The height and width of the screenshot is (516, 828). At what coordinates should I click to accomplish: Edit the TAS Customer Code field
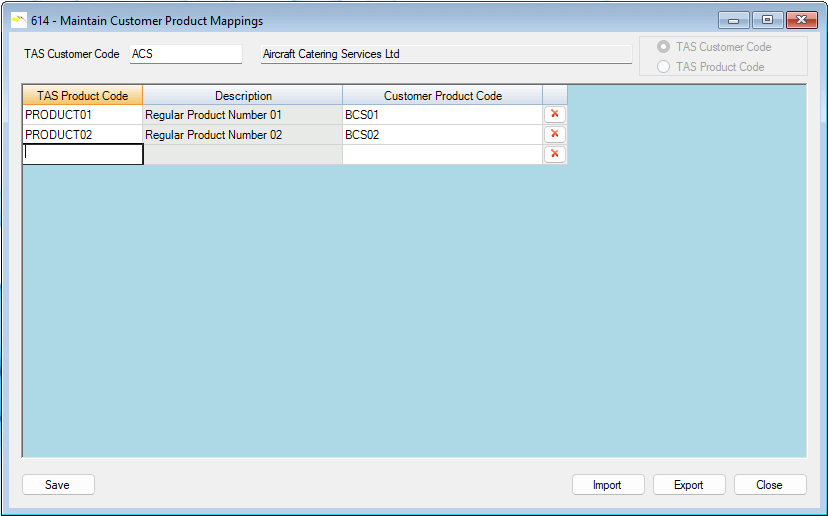185,54
